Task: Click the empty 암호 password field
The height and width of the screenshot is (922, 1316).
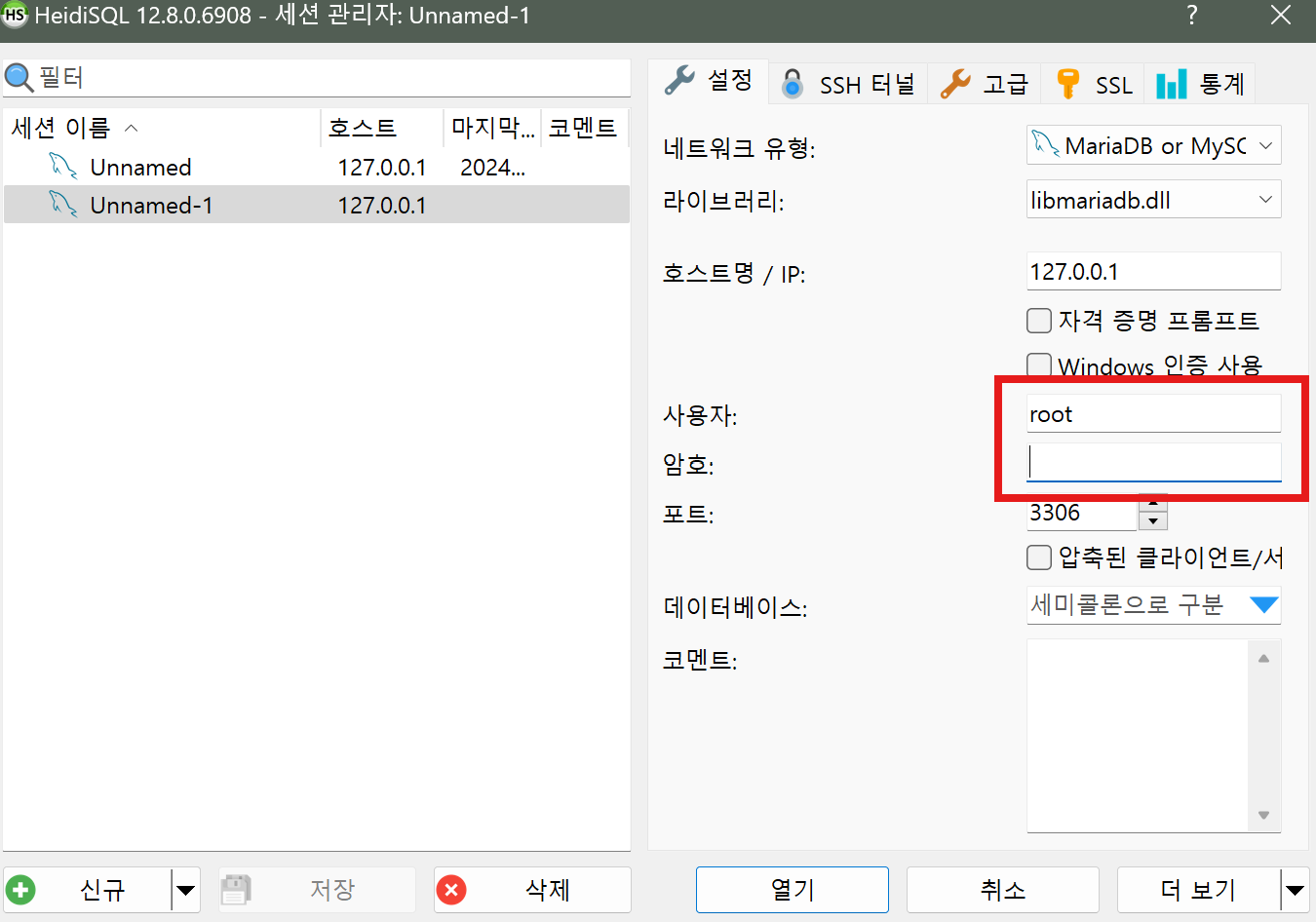Action: [1154, 462]
